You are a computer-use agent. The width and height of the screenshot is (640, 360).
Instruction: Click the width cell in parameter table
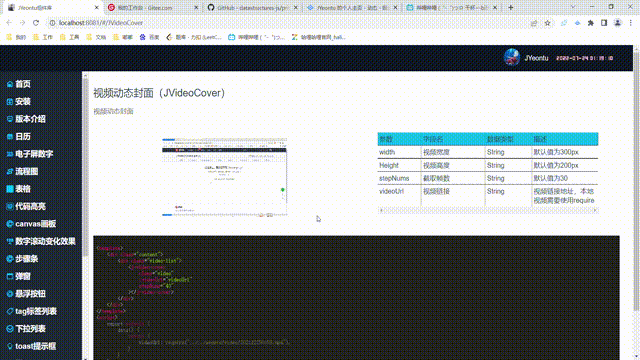click(399, 152)
